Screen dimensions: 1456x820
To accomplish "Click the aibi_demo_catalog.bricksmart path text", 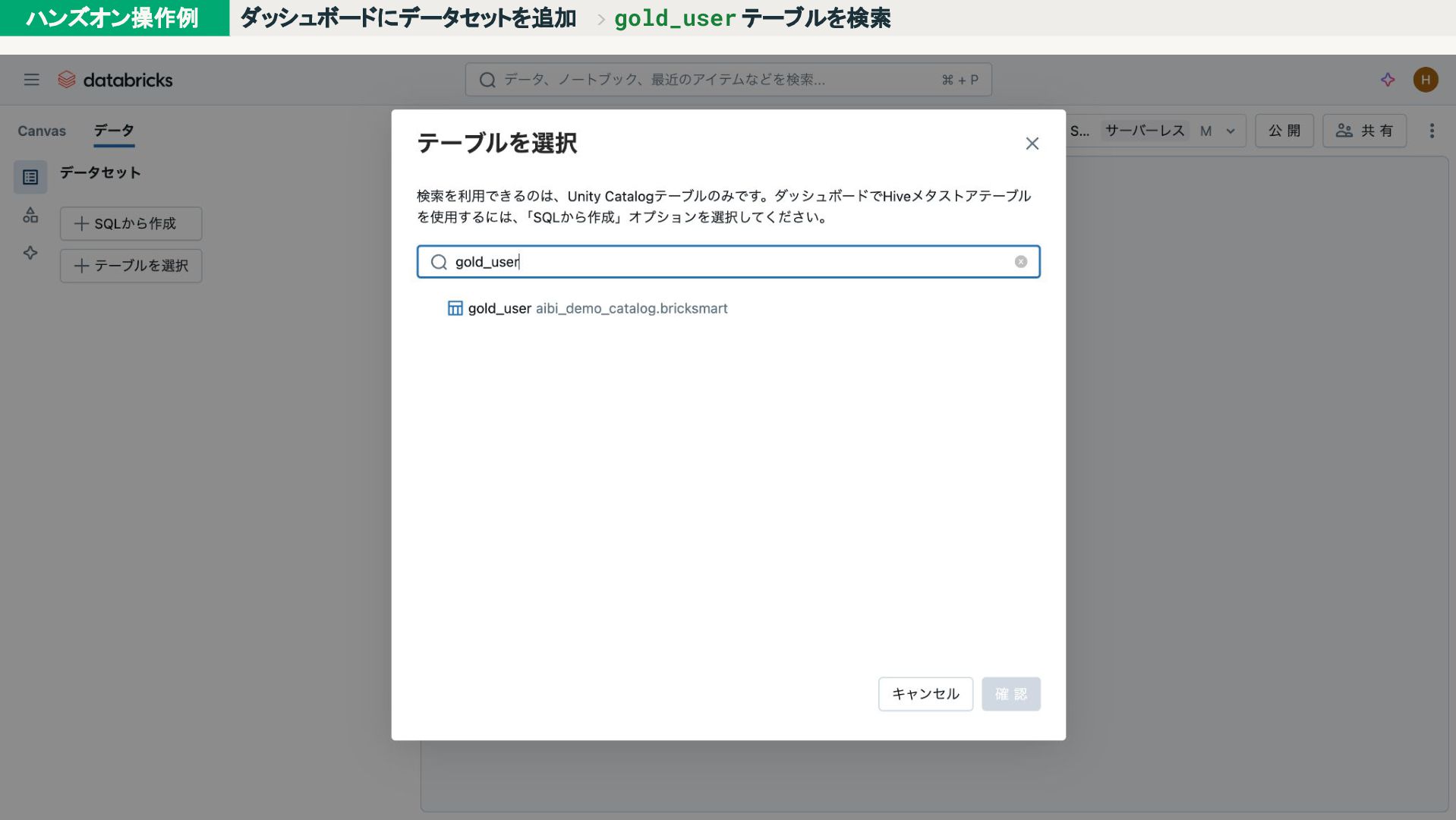I will (632, 308).
